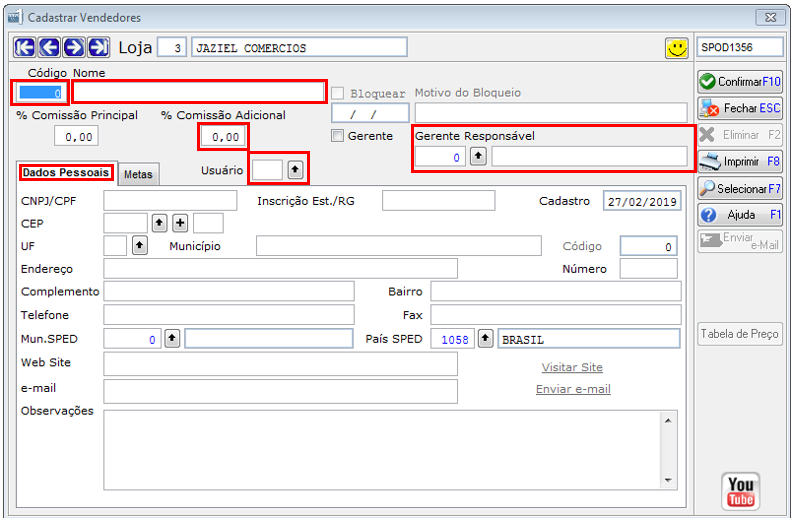
Task: Click the yellow smiley face icon
Action: (x=676, y=49)
